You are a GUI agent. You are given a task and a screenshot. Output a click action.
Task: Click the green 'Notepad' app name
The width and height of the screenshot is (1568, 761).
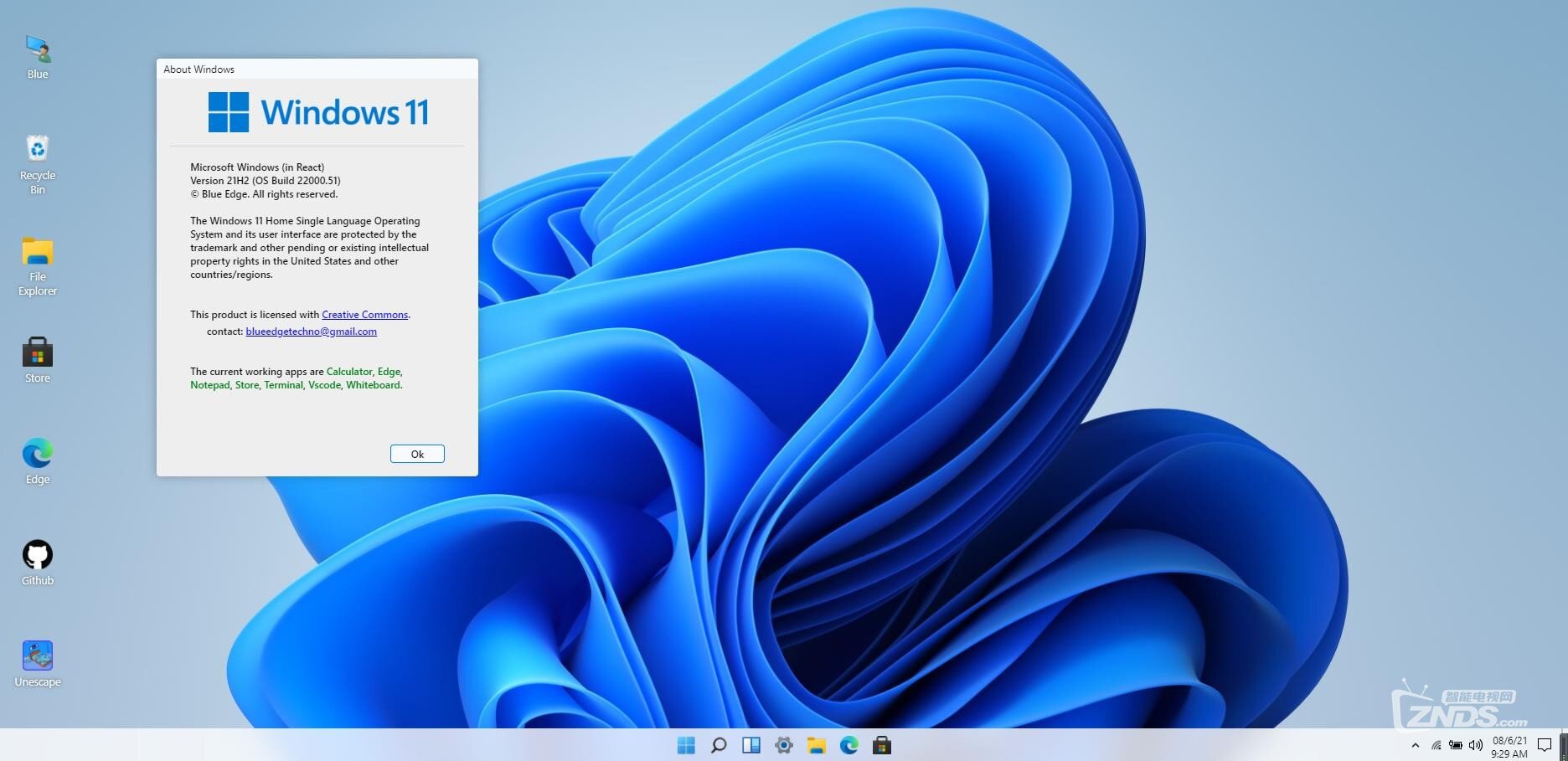(x=210, y=385)
